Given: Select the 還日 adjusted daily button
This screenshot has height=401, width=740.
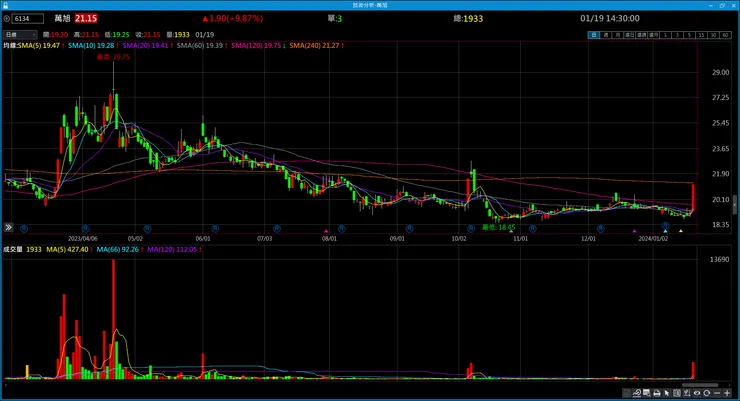Looking at the screenshot, I should (630, 35).
